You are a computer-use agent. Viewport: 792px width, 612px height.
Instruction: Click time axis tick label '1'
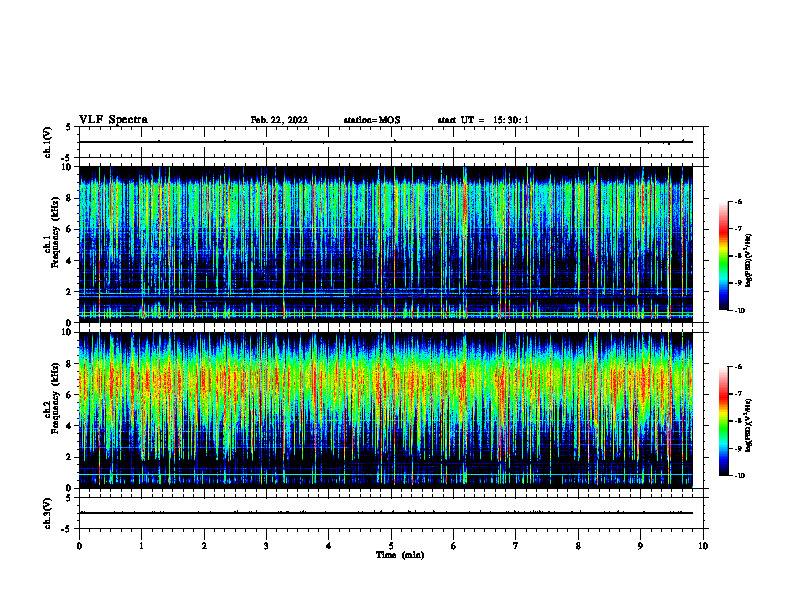(x=141, y=546)
